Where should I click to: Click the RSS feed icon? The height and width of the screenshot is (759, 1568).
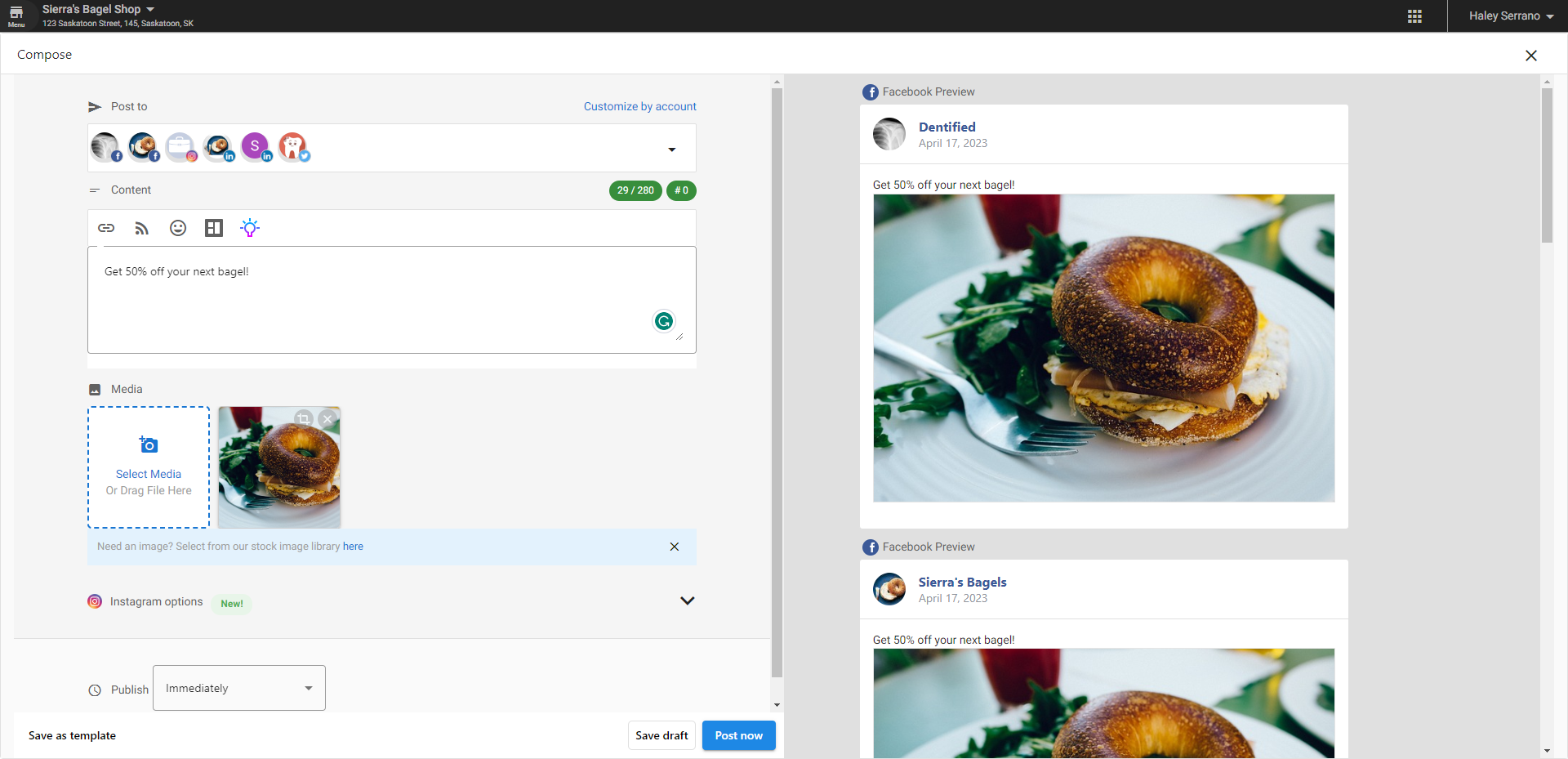142,228
